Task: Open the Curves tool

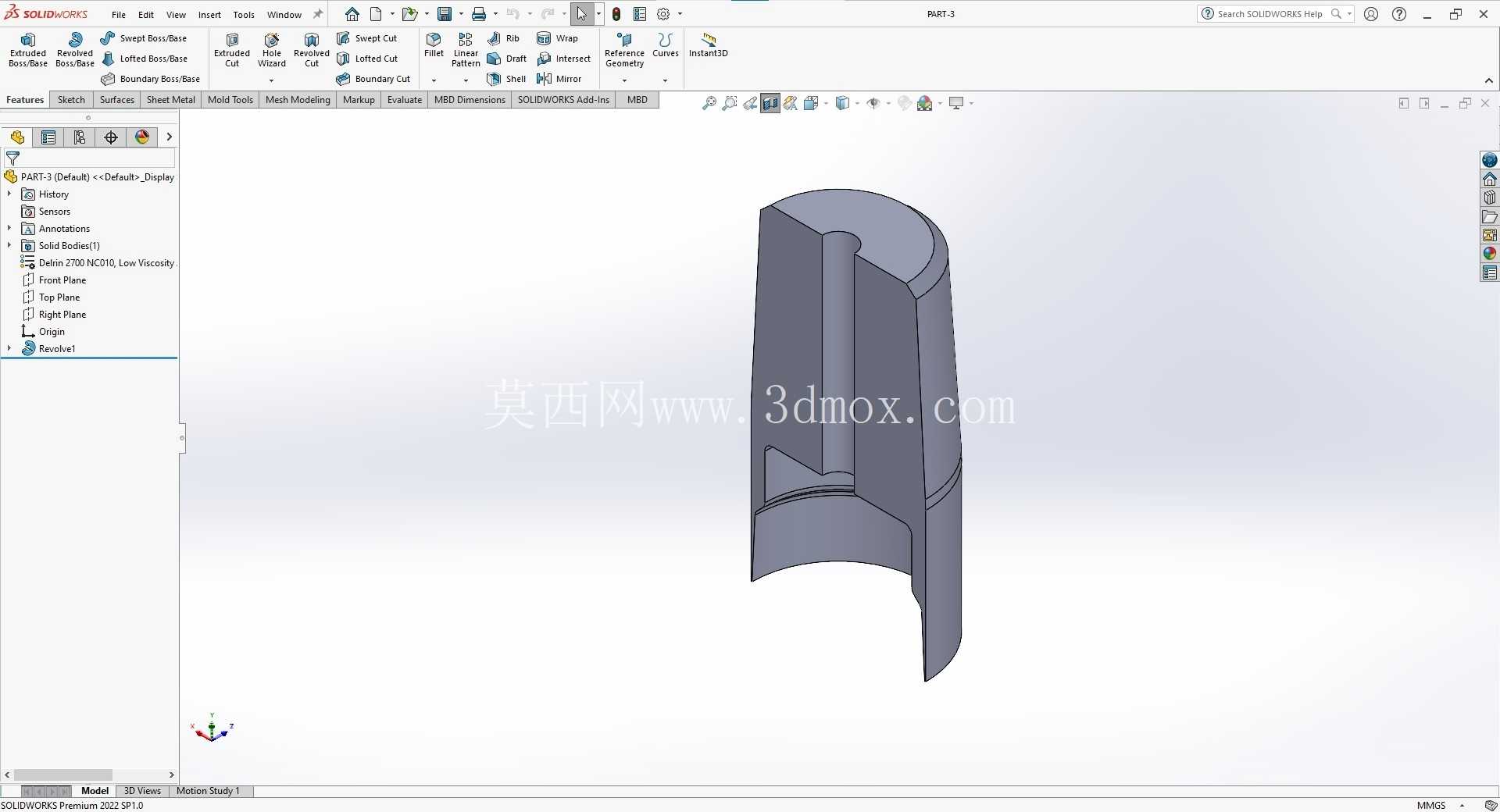Action: click(x=665, y=45)
